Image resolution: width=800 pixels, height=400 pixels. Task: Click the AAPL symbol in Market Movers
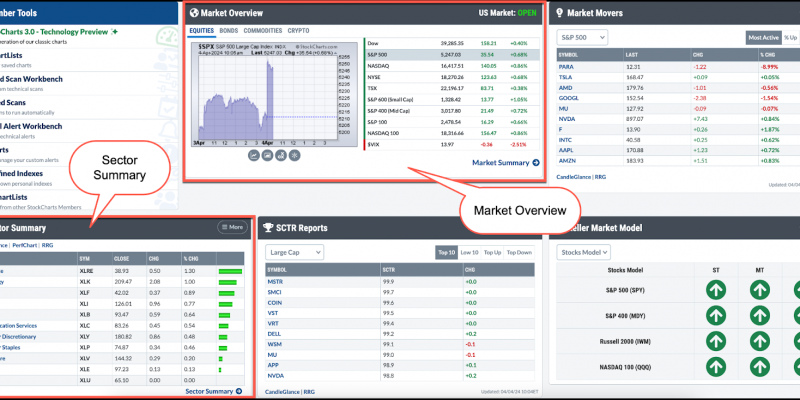[566, 151]
